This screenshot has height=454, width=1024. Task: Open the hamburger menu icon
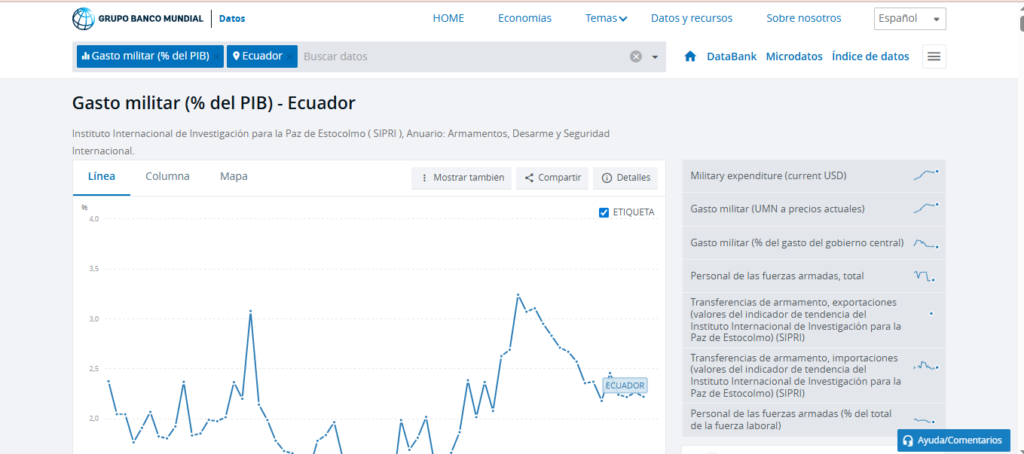pos(934,57)
